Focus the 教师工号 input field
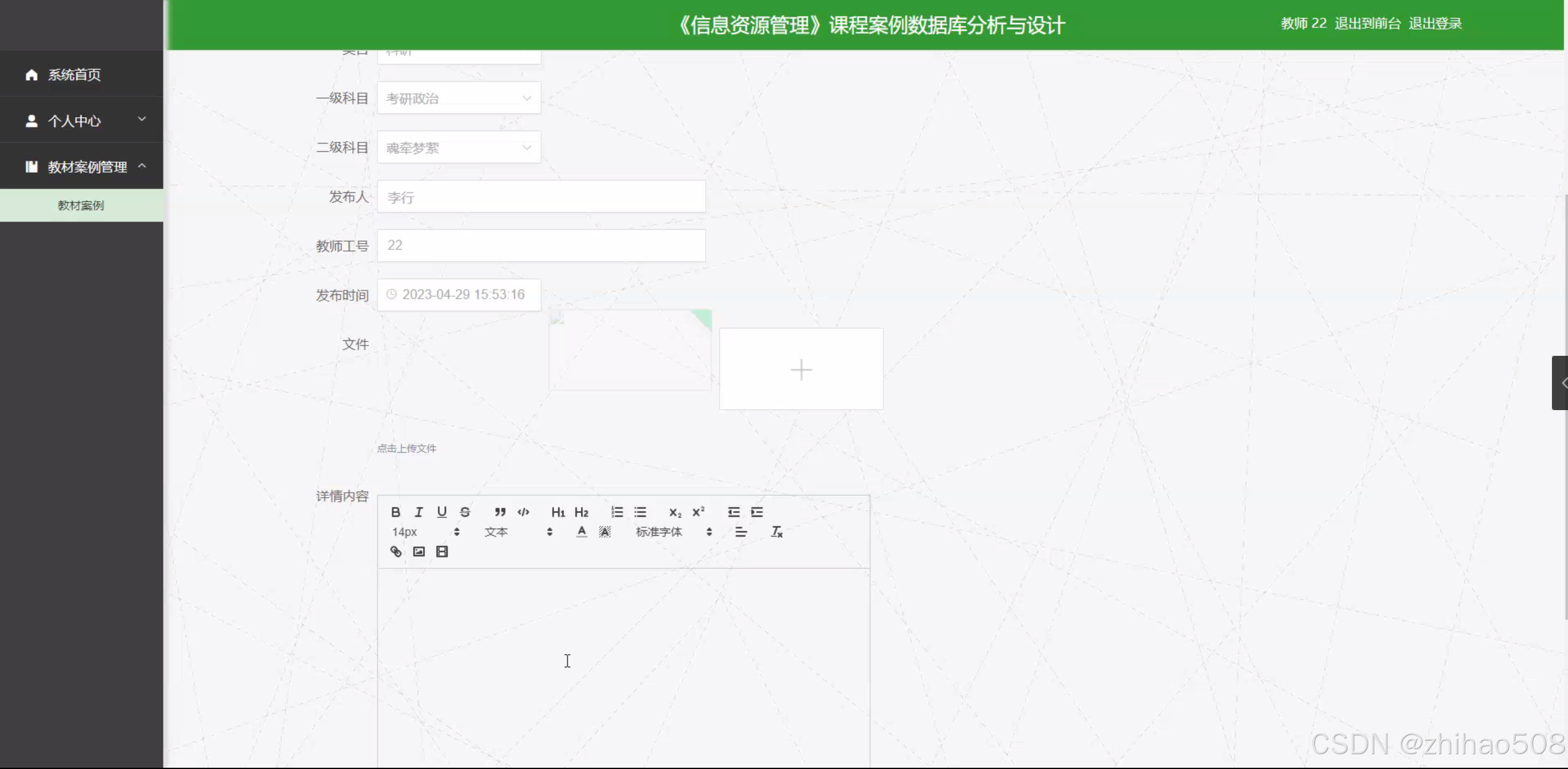The image size is (1568, 769). (541, 245)
